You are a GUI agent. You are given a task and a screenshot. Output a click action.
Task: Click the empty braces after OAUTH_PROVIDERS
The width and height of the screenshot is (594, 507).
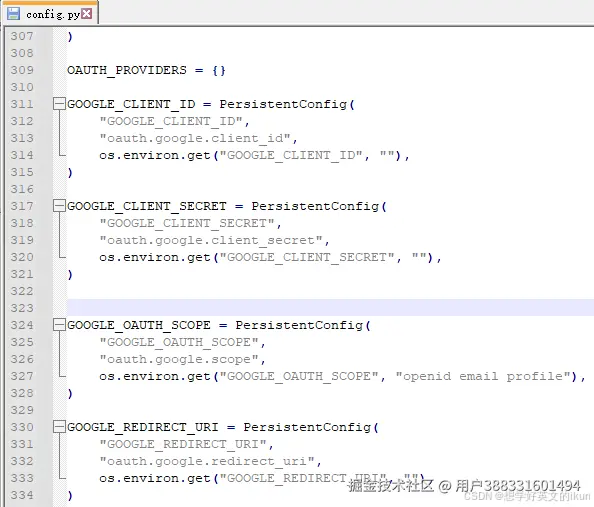(219, 70)
